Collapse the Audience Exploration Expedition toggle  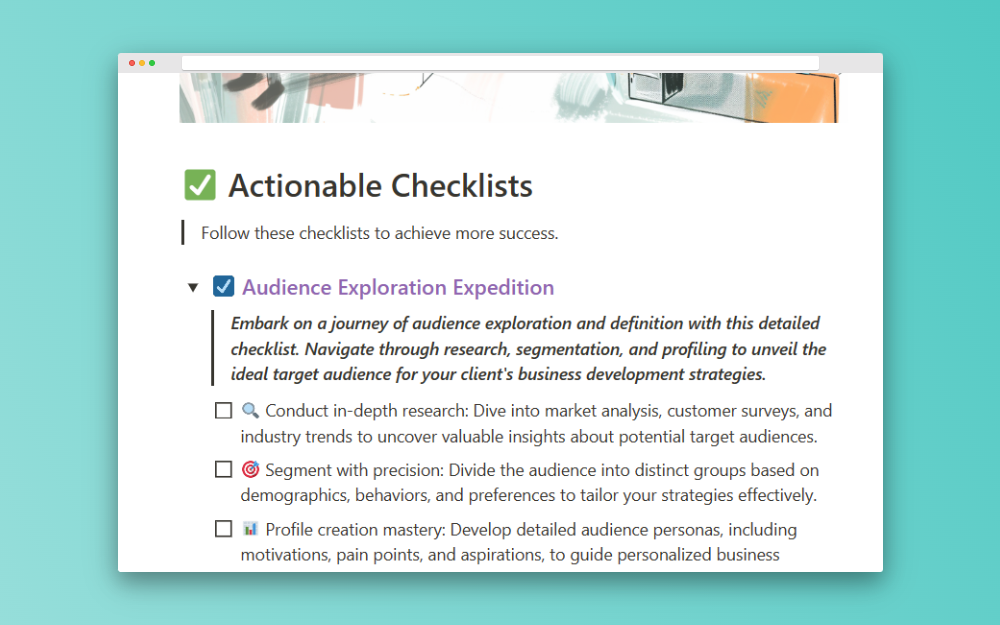[x=193, y=288]
